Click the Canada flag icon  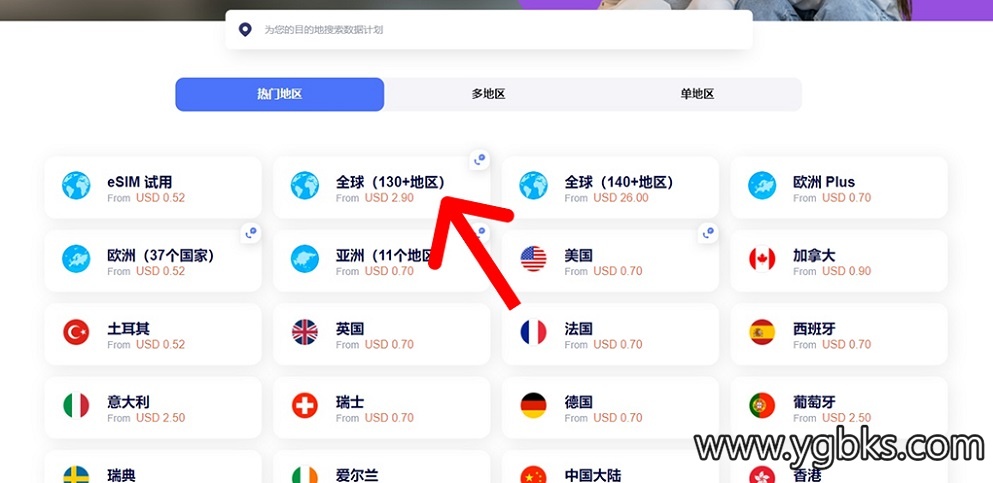762,259
